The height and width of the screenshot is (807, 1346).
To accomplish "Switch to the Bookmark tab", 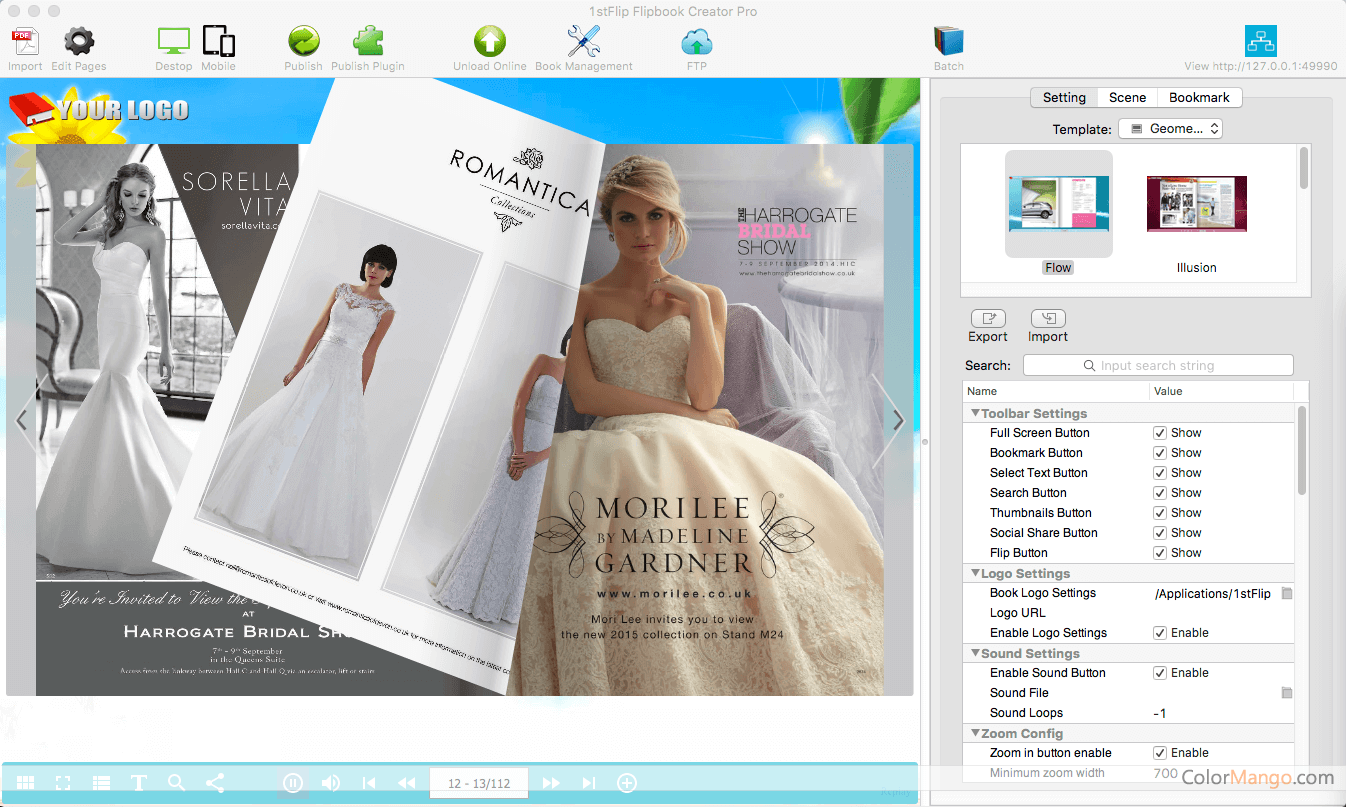I will (1199, 98).
